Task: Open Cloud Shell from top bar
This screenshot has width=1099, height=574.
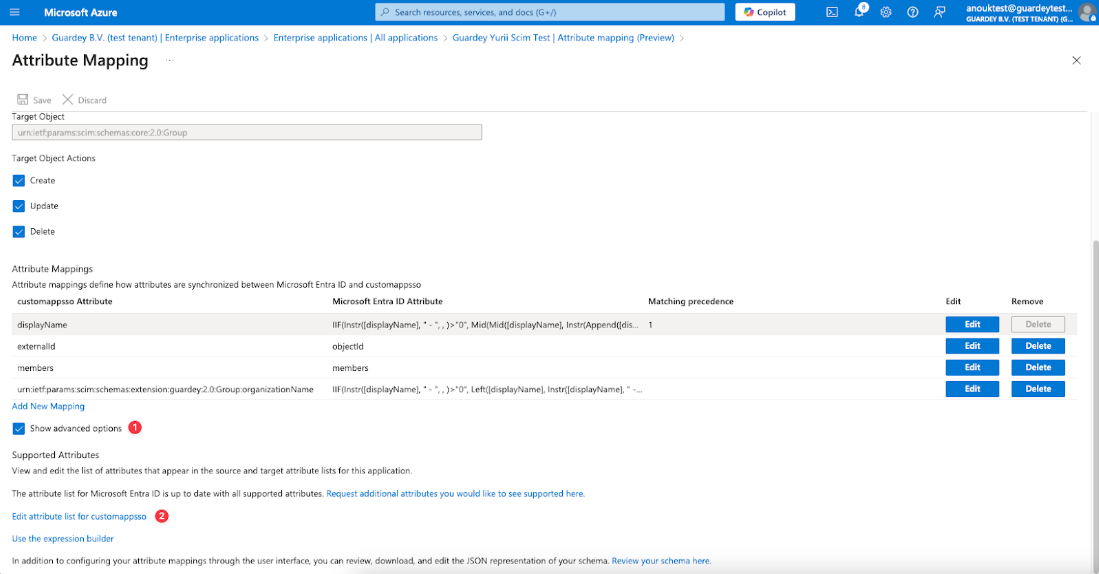Action: tap(831, 12)
